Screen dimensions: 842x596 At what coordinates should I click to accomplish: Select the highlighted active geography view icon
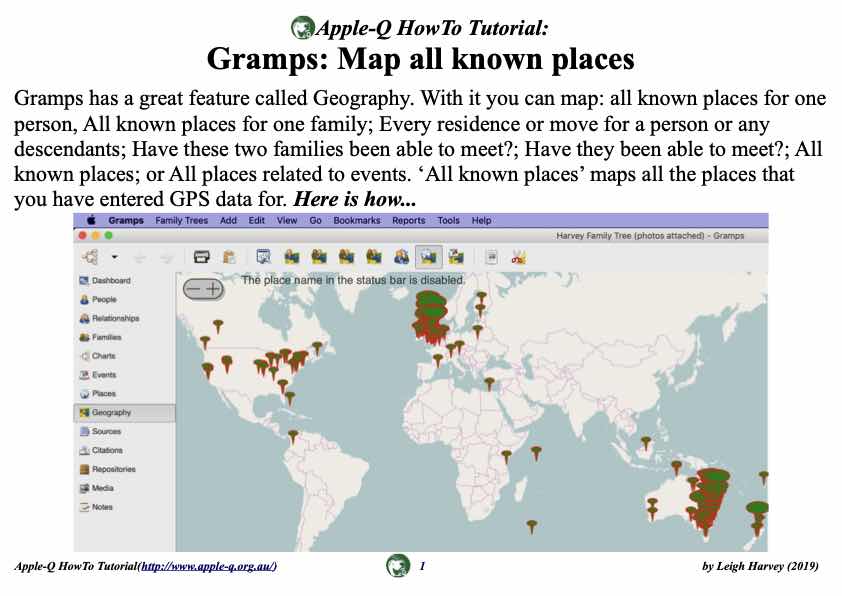(x=429, y=257)
